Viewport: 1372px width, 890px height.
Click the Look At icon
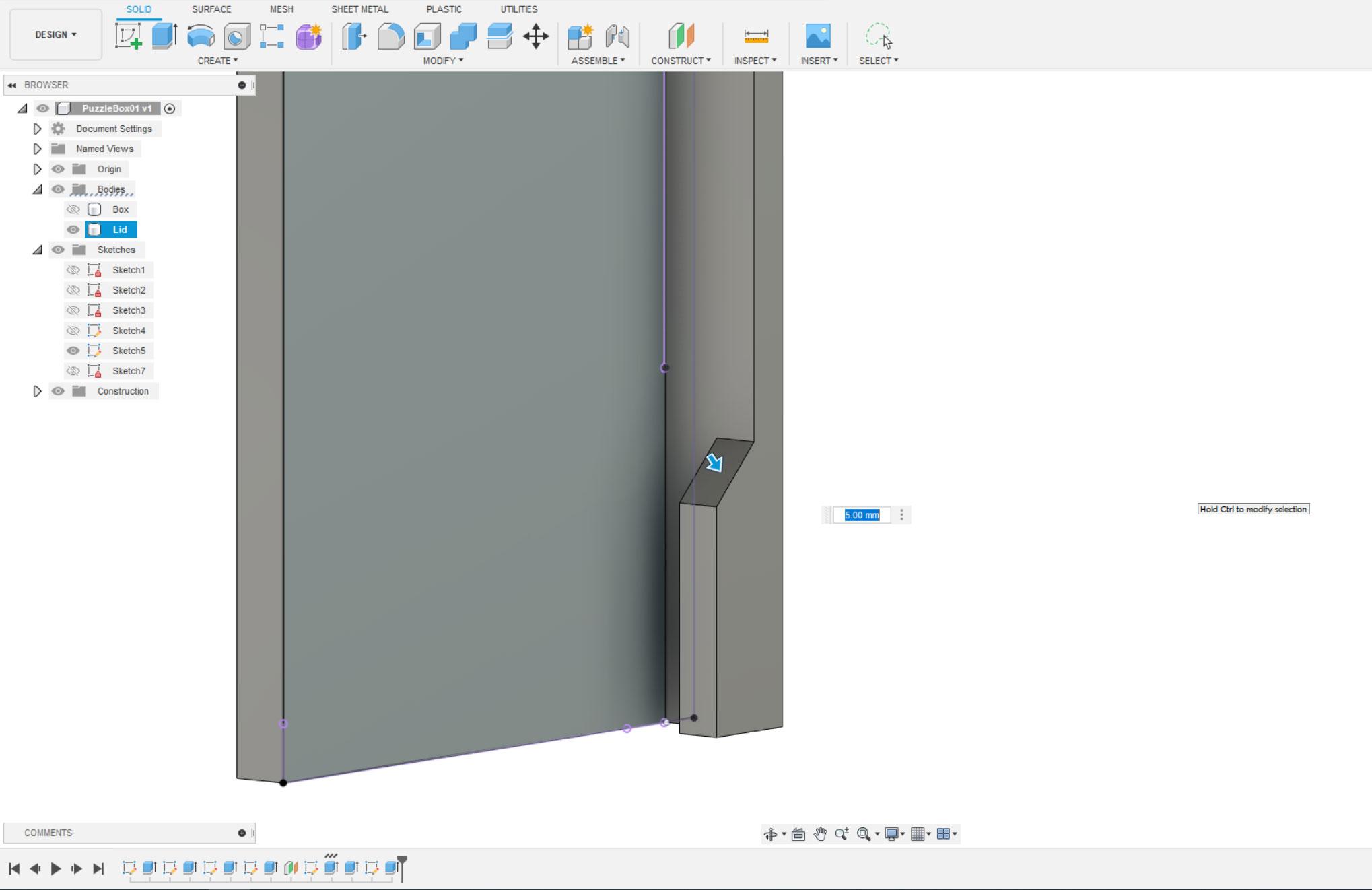[798, 834]
